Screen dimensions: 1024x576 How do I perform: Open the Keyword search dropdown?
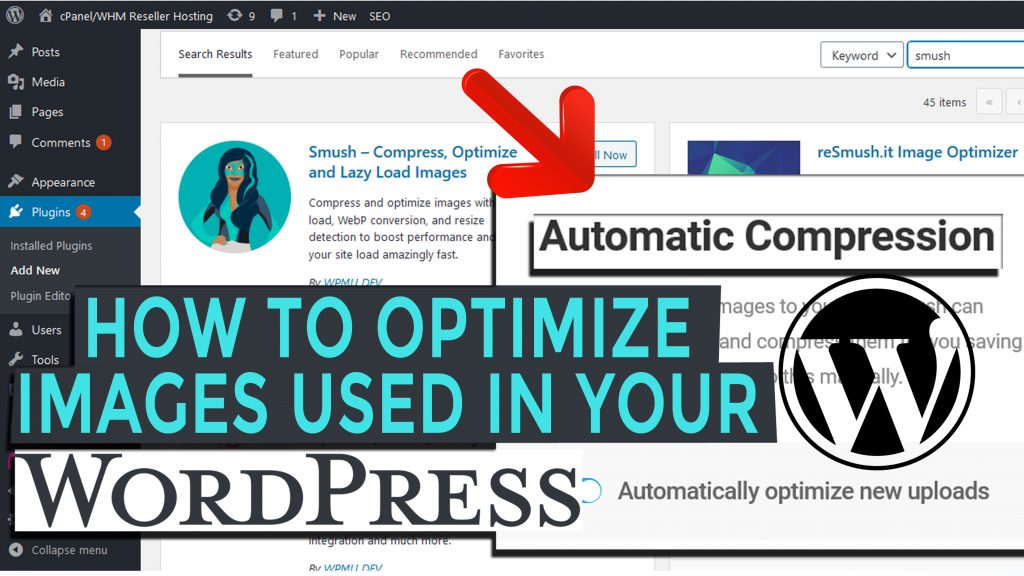pos(861,55)
